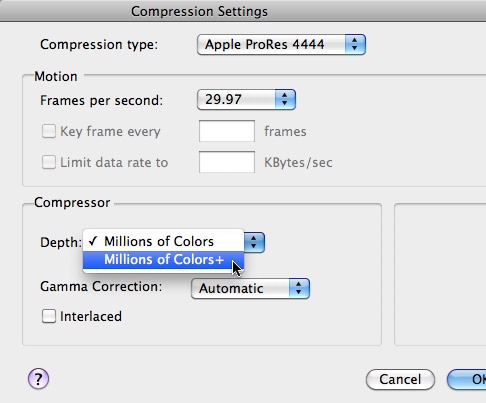Open the Automatic gamma correction dropdown
The image size is (486, 403).
coord(250,288)
